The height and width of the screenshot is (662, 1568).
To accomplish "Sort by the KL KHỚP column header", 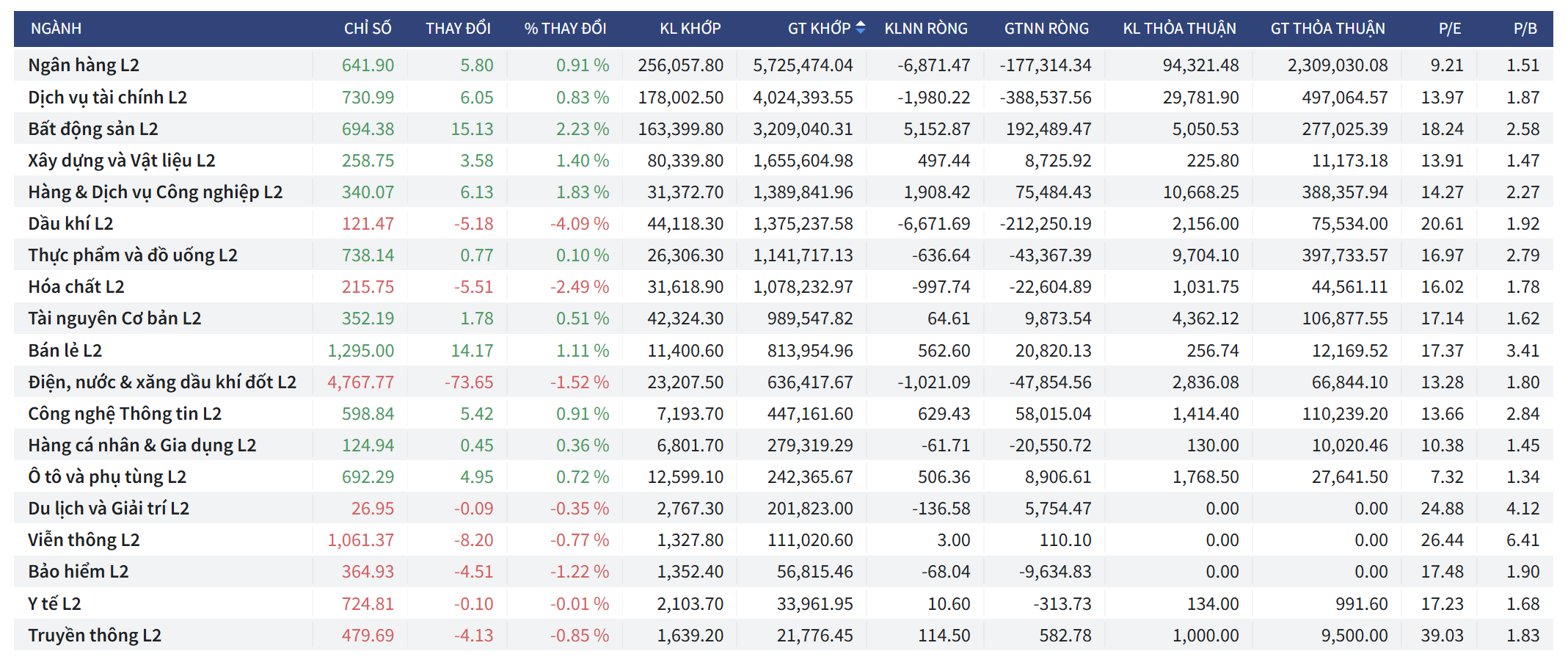I will [x=690, y=29].
